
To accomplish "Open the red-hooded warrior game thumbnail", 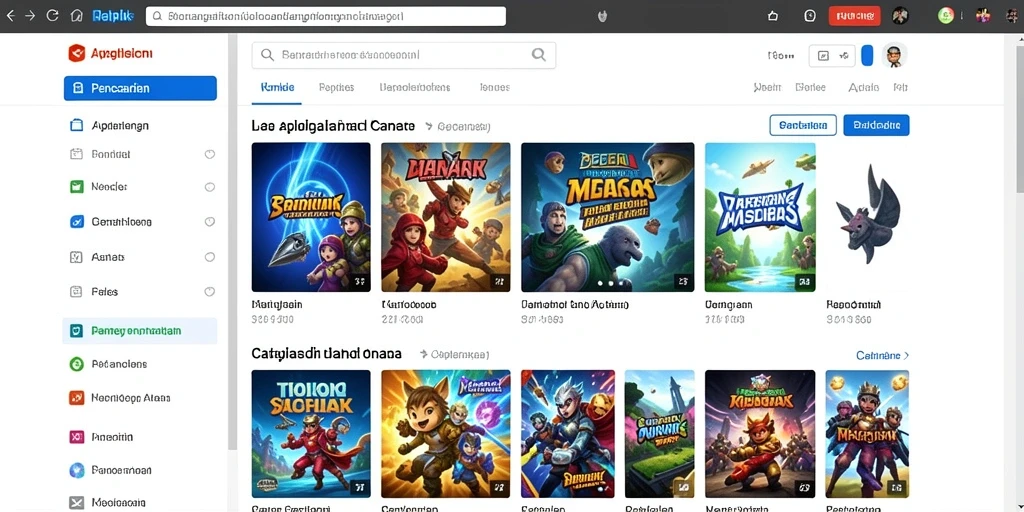I will [445, 217].
